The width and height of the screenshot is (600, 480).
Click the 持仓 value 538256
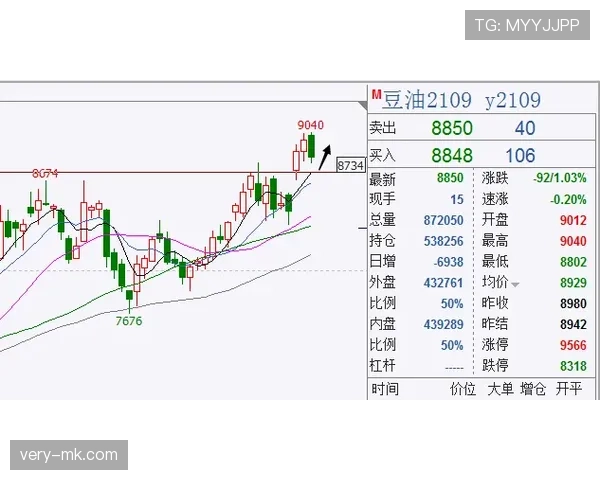pyautogui.click(x=443, y=241)
